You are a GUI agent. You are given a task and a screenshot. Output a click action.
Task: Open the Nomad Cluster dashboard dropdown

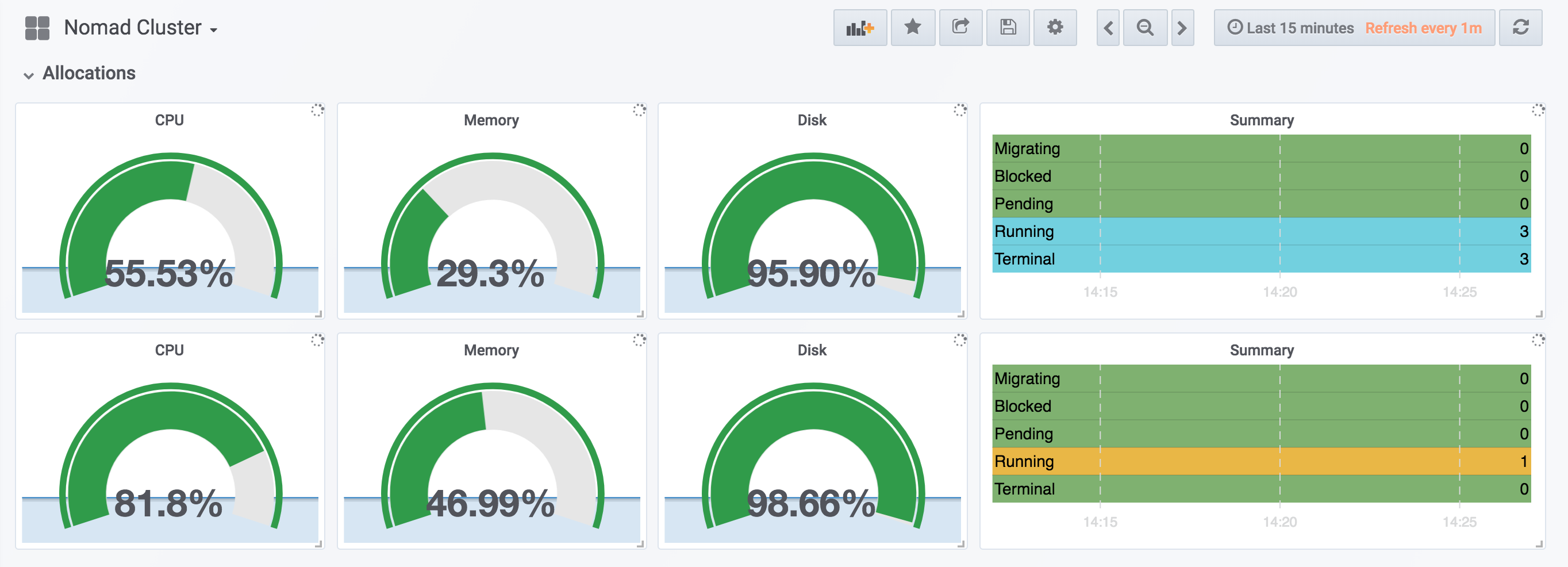(x=141, y=28)
